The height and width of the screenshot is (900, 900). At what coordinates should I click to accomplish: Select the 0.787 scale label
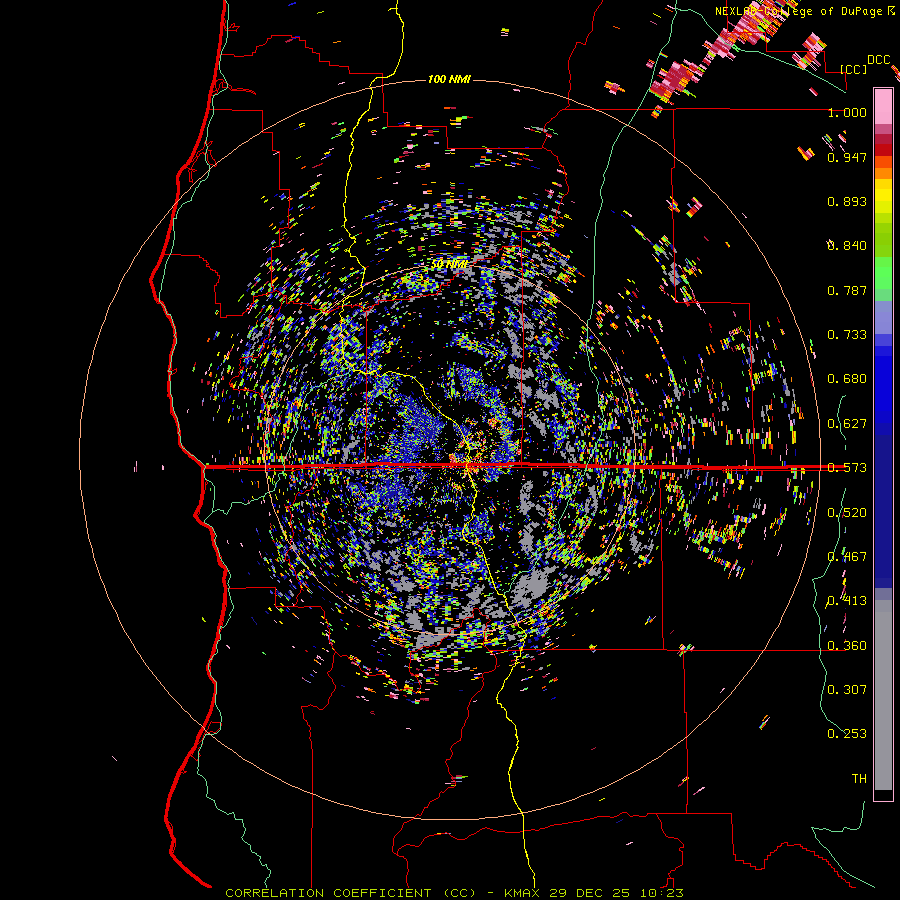[847, 290]
